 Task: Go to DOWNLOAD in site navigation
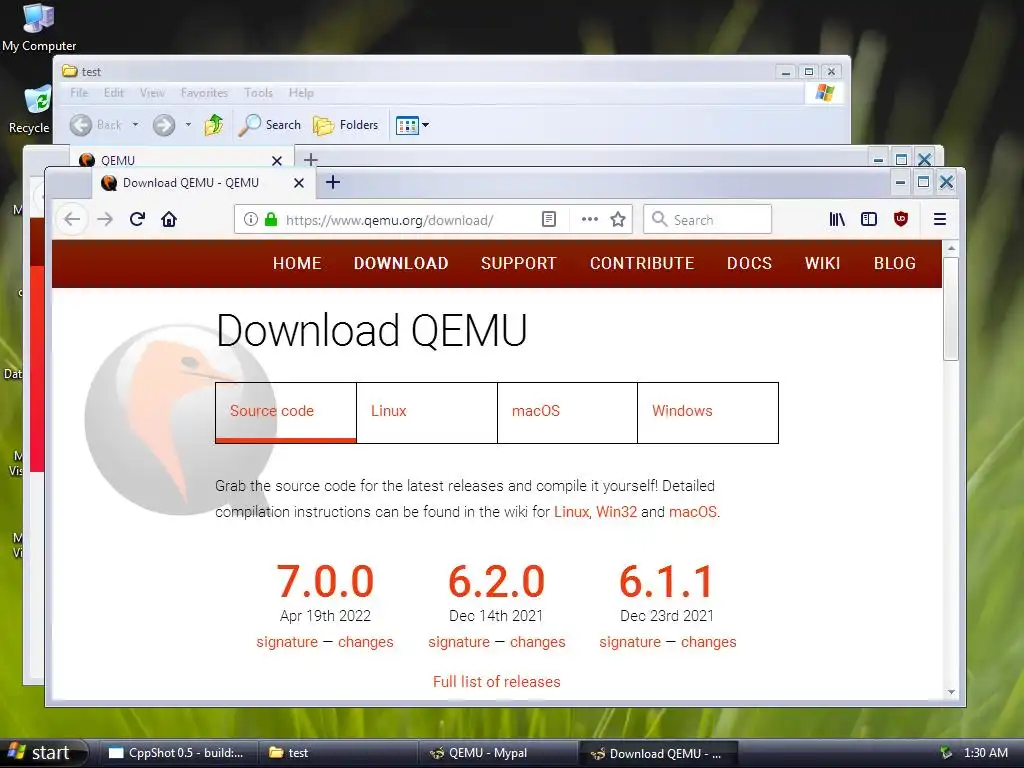(x=401, y=263)
